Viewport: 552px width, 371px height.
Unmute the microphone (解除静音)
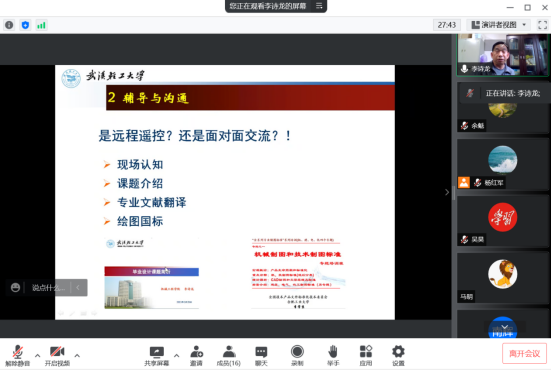[18, 356]
